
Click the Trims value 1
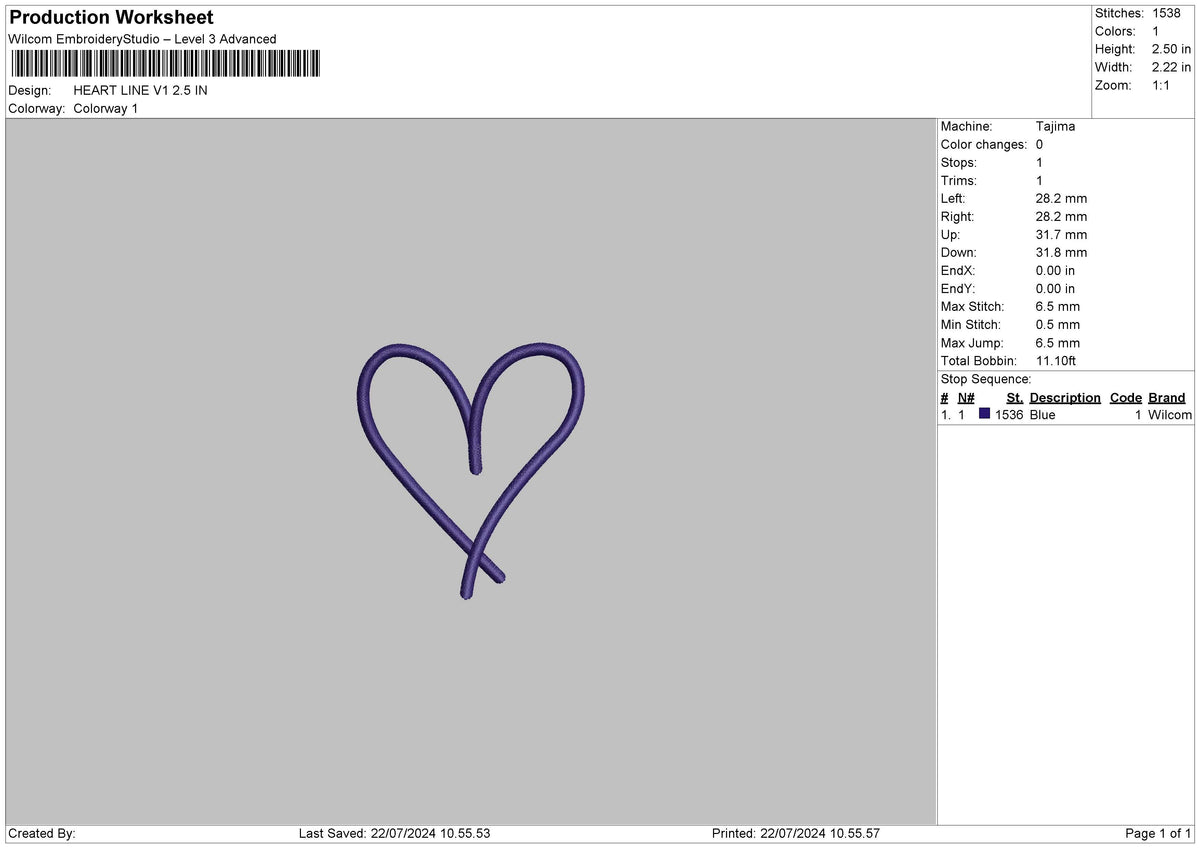[x=1040, y=180]
